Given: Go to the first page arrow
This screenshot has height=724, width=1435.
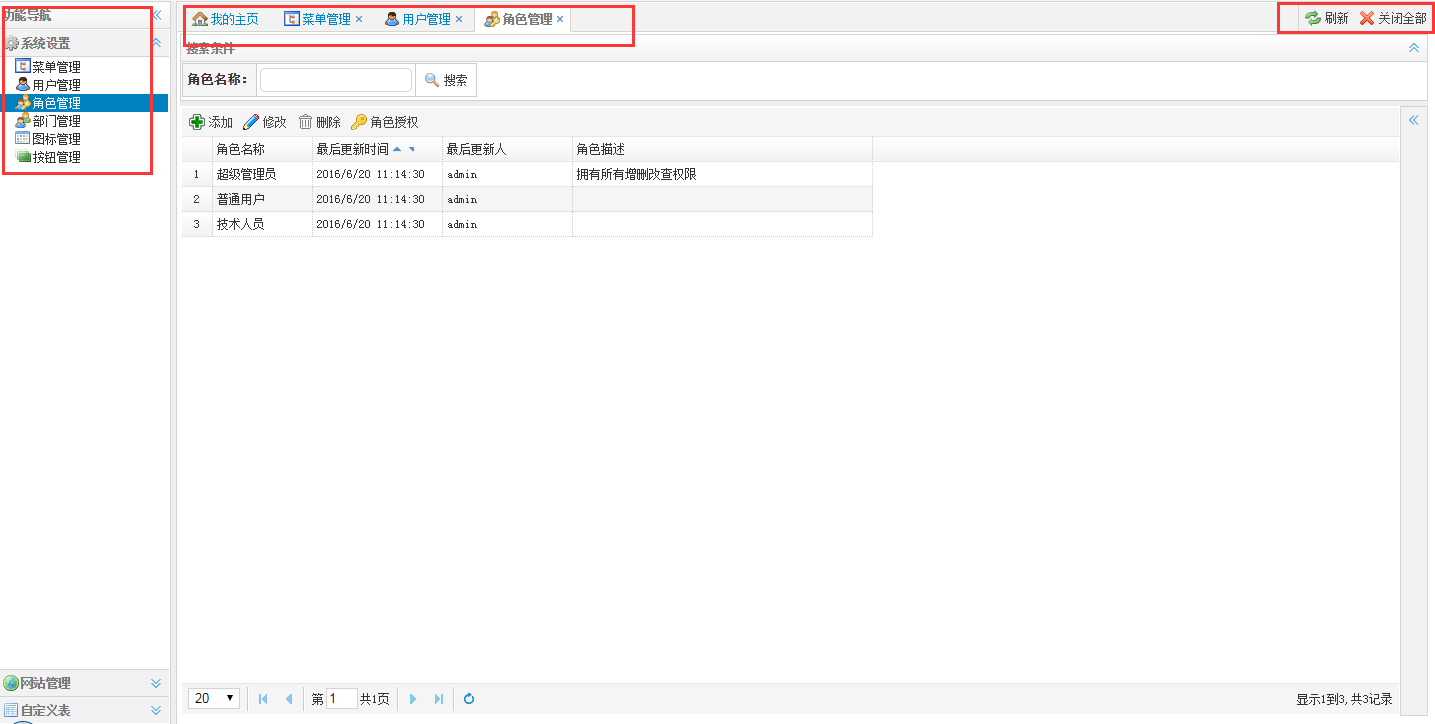Looking at the screenshot, I should [263, 699].
